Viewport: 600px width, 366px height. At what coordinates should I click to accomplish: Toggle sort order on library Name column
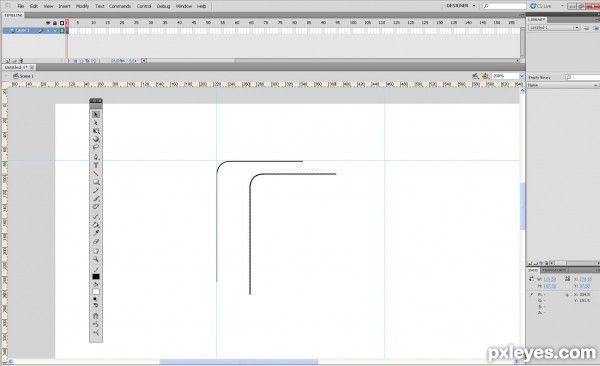(596, 85)
